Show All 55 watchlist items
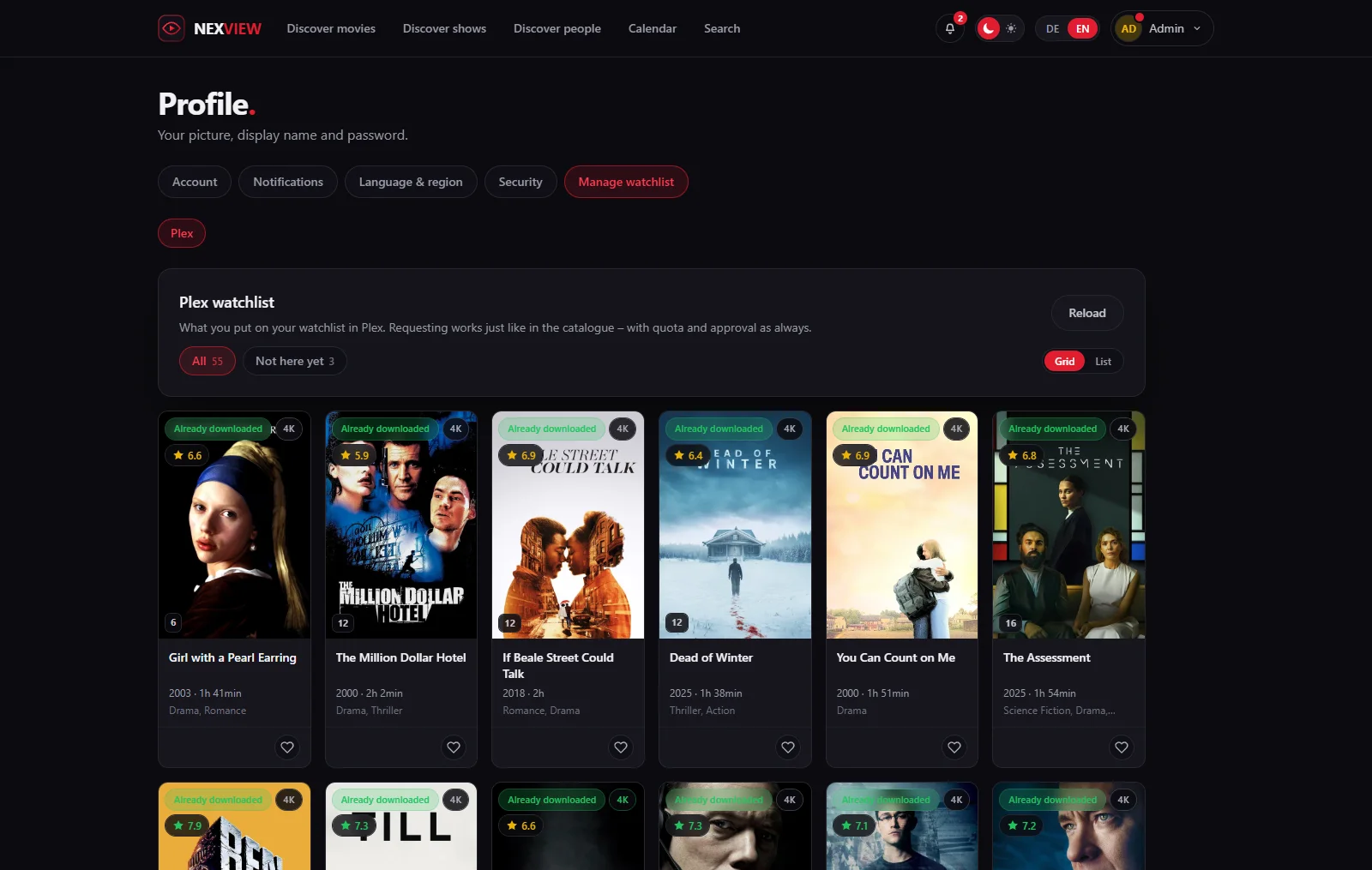This screenshot has height=870, width=1372. coord(208,361)
